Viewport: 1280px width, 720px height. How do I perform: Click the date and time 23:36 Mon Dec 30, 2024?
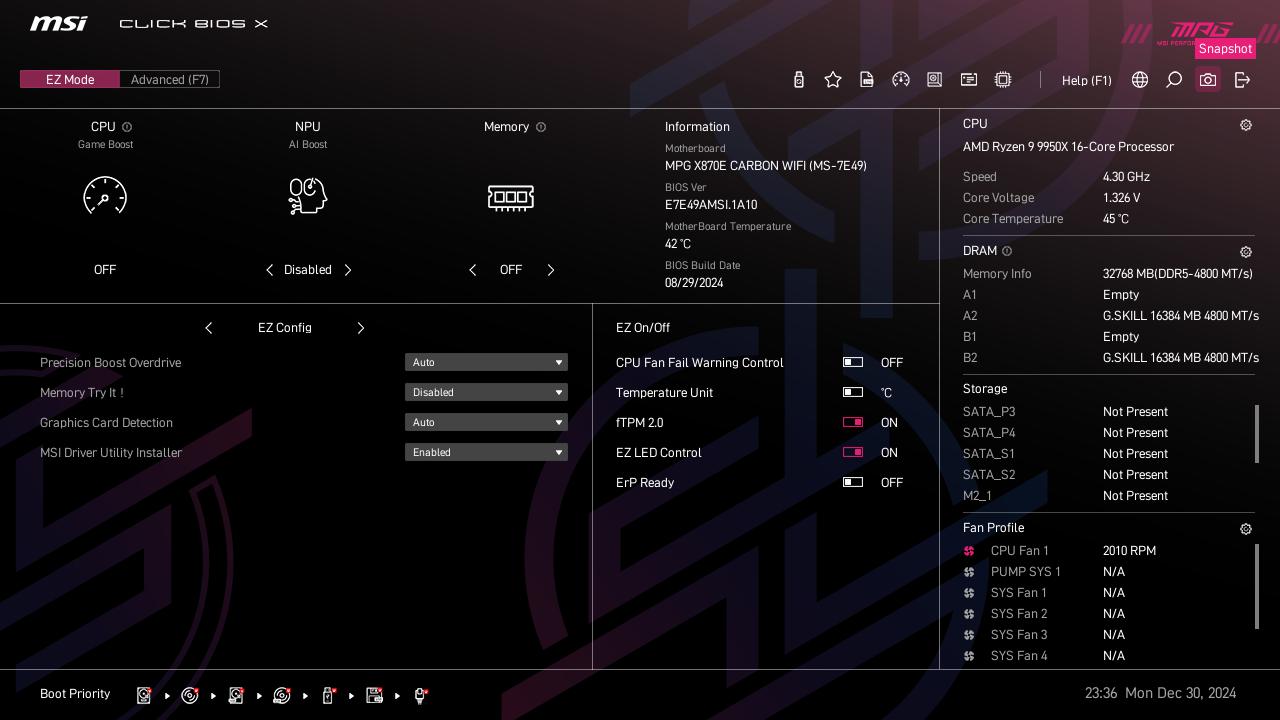pyautogui.click(x=1160, y=693)
